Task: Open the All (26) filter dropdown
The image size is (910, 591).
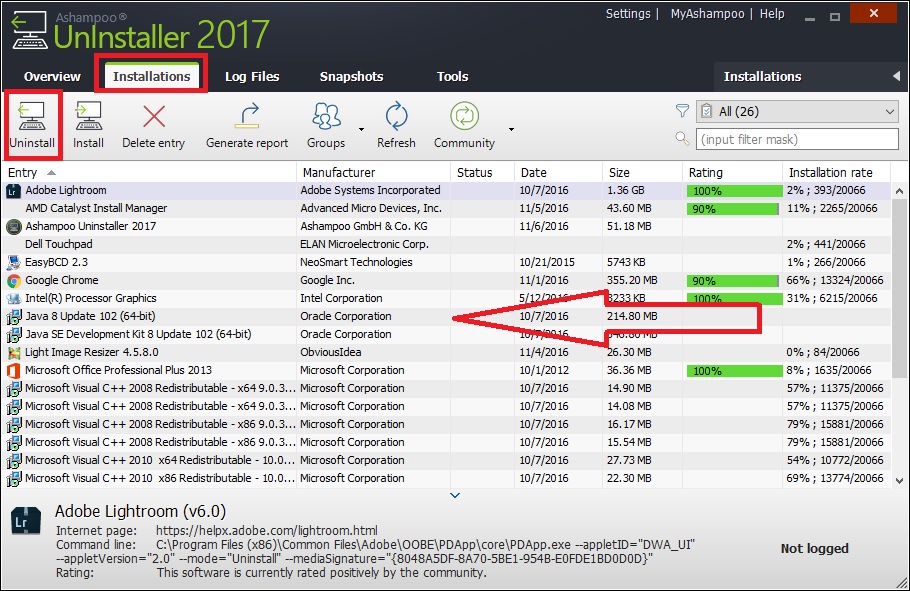Action: 797,111
